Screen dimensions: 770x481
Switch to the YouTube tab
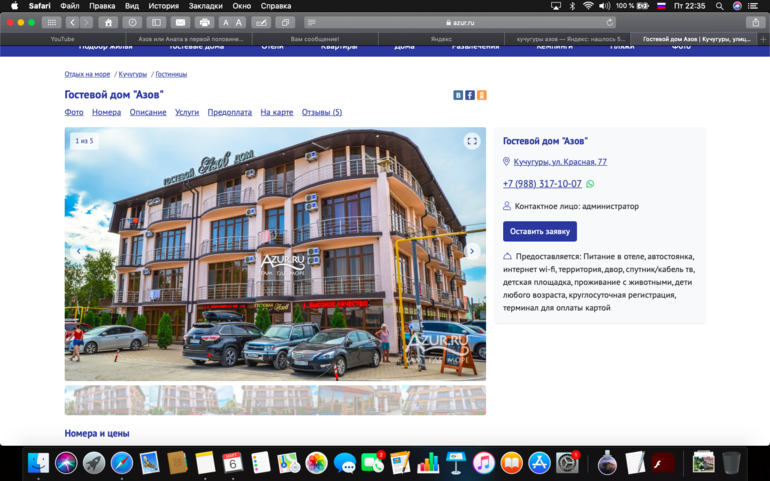[63, 39]
